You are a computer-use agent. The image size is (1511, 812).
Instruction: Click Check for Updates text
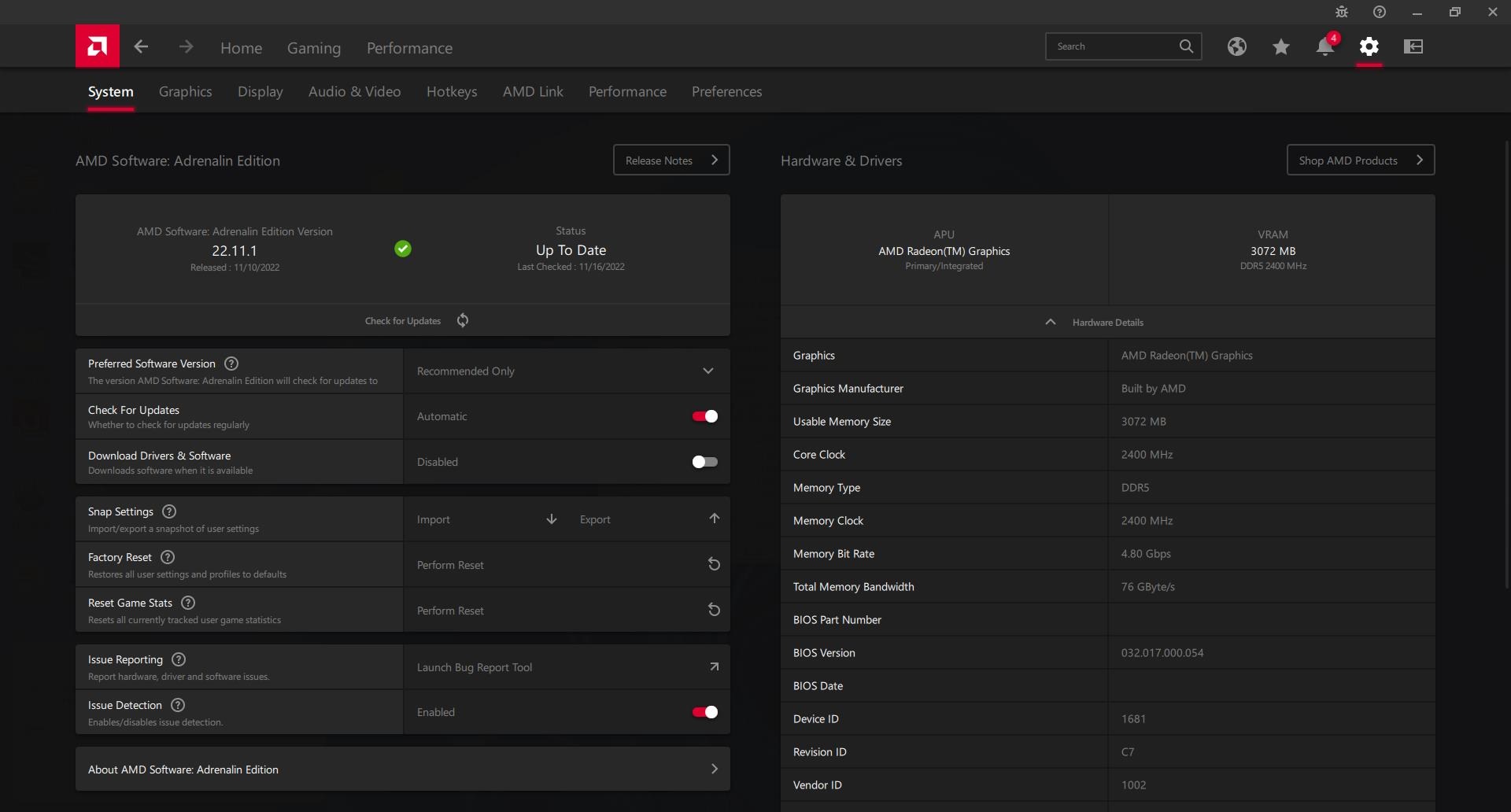pos(403,321)
